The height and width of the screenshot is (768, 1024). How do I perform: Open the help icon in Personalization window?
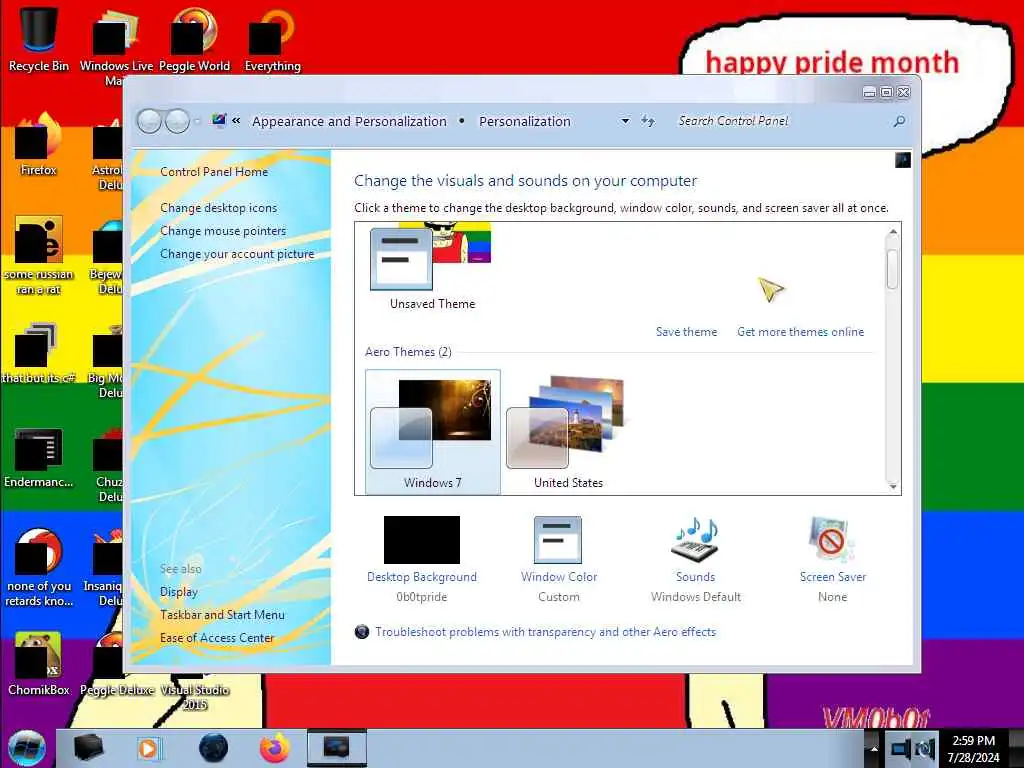[x=903, y=160]
